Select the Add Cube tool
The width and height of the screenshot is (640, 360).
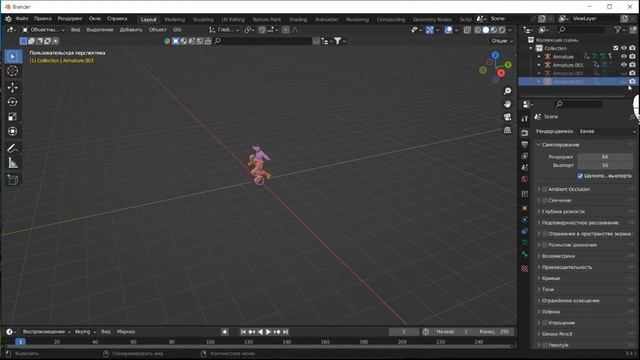[x=13, y=180]
